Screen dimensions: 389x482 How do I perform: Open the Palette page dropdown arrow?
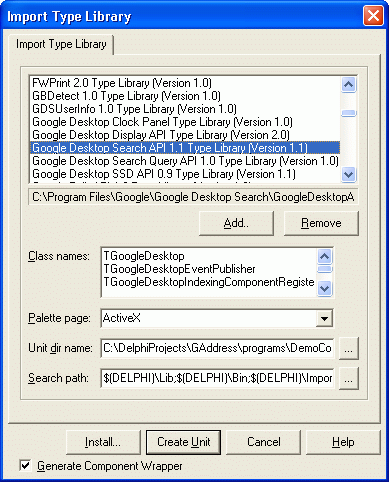pyautogui.click(x=324, y=318)
